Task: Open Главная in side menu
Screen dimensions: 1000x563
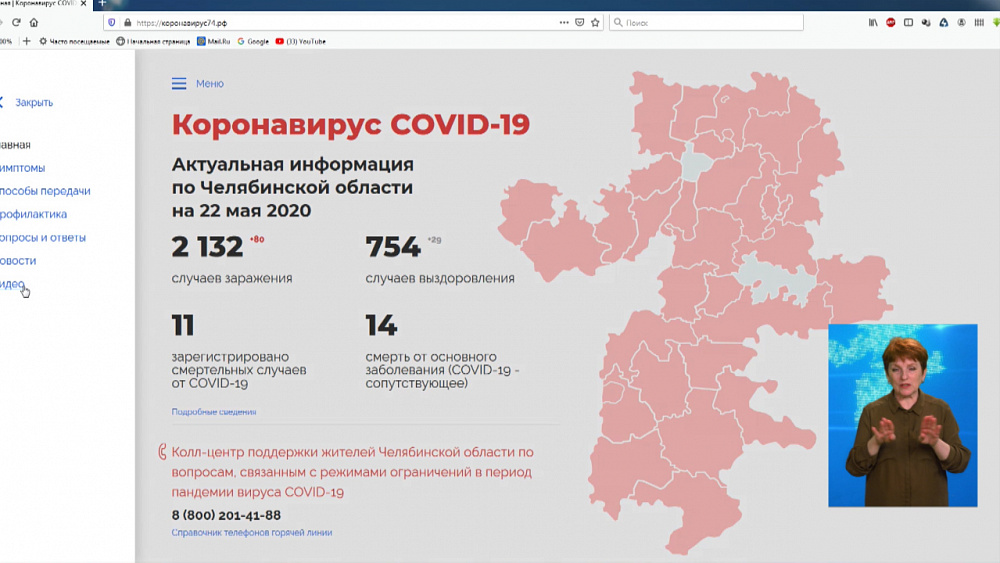Action: (x=15, y=145)
